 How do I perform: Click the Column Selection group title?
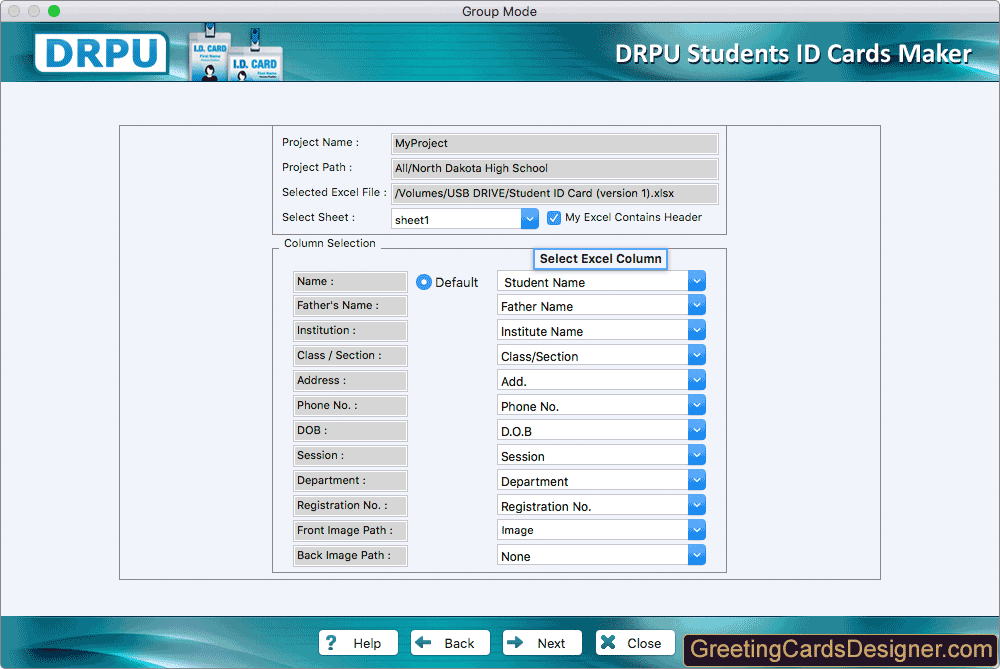click(330, 243)
